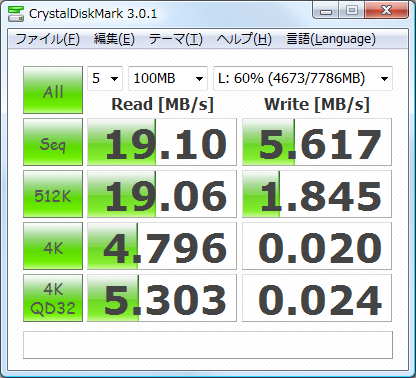Click the 512K read result 19.06

[162, 194]
